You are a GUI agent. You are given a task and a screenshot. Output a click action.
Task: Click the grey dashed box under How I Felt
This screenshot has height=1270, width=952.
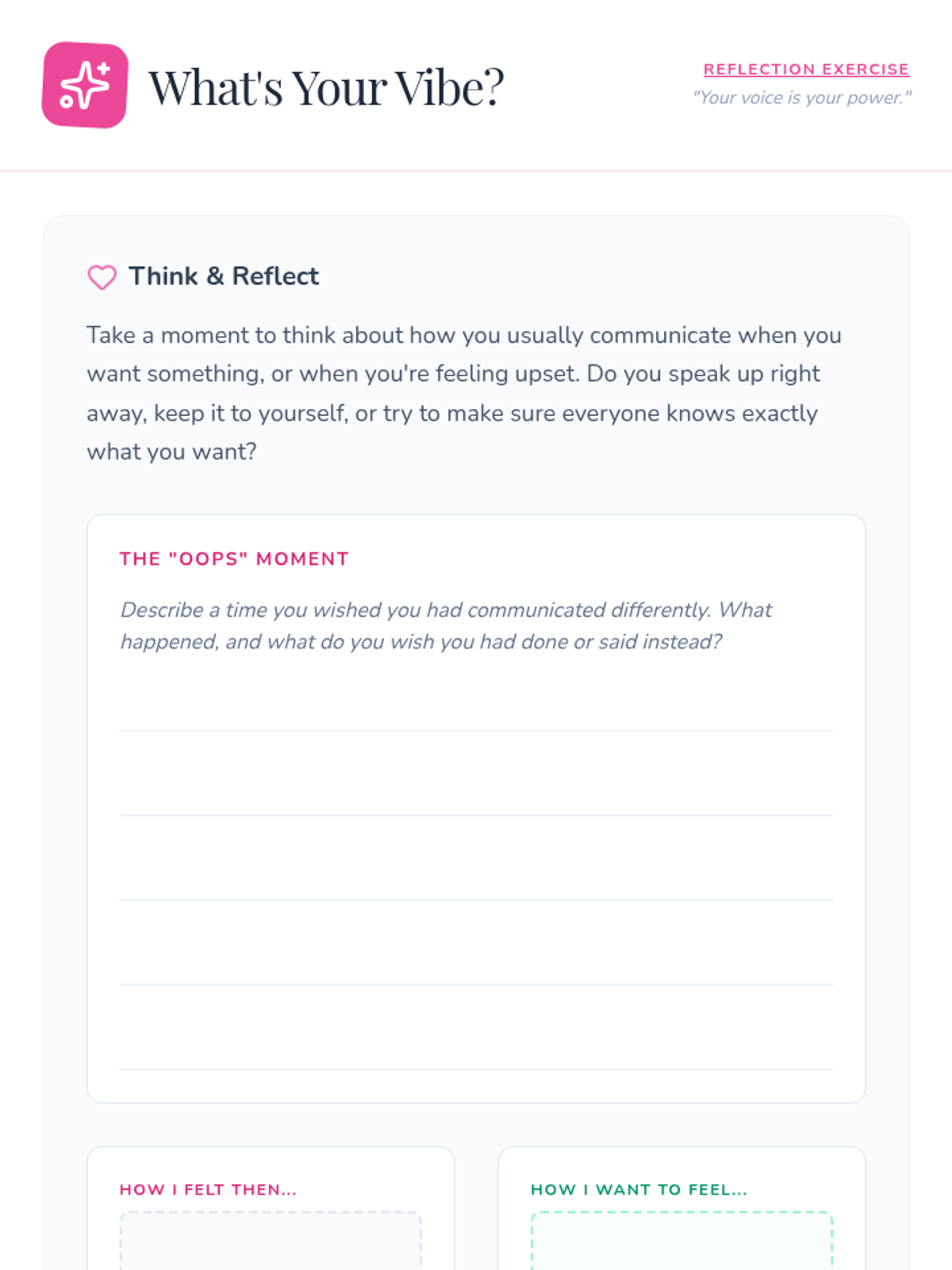pos(271,1243)
